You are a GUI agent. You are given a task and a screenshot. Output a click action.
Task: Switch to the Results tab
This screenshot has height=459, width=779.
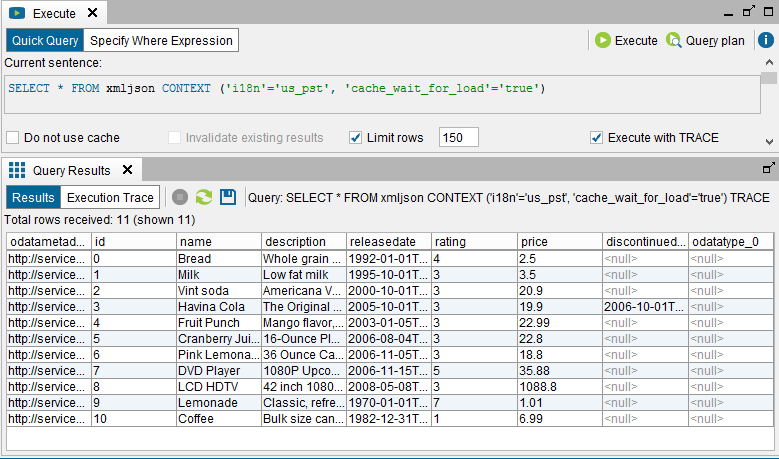[x=33, y=198]
